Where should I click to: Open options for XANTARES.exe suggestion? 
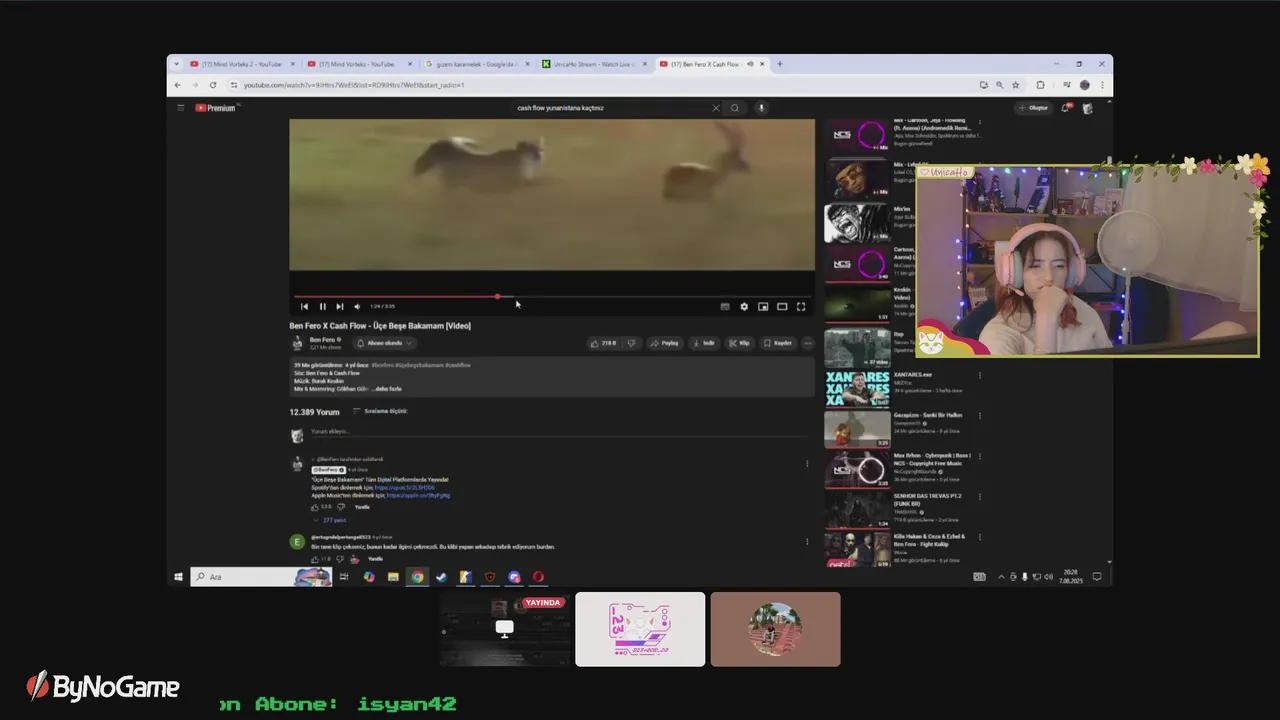980,376
